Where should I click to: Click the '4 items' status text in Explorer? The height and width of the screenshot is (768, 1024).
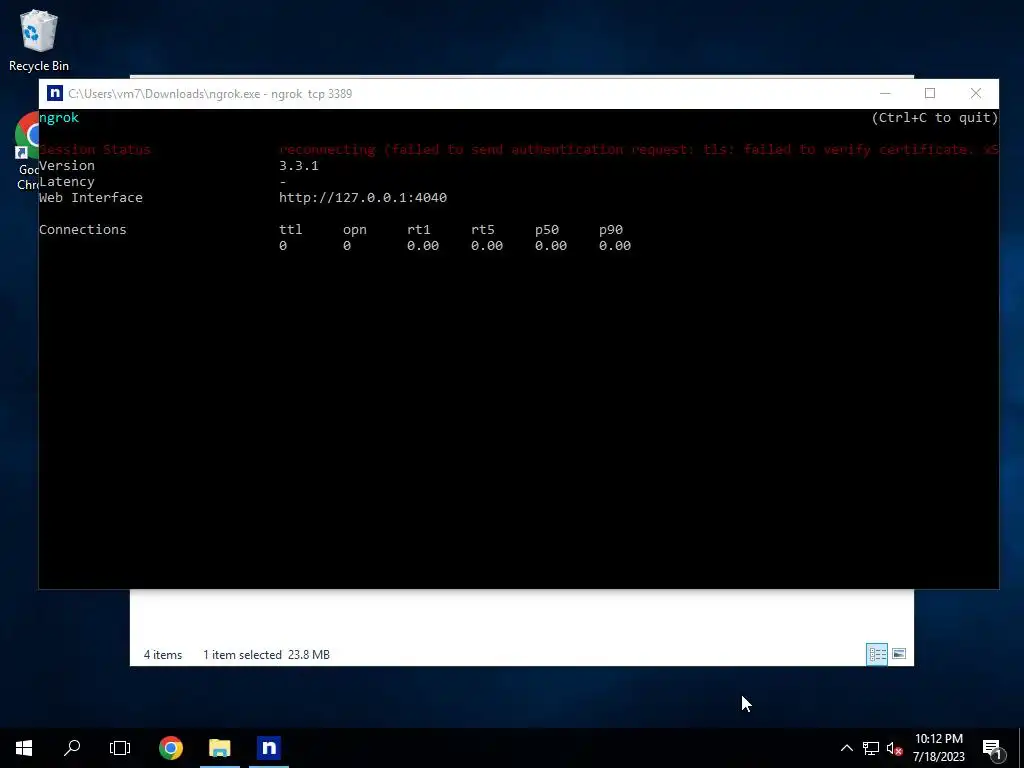coord(163,654)
